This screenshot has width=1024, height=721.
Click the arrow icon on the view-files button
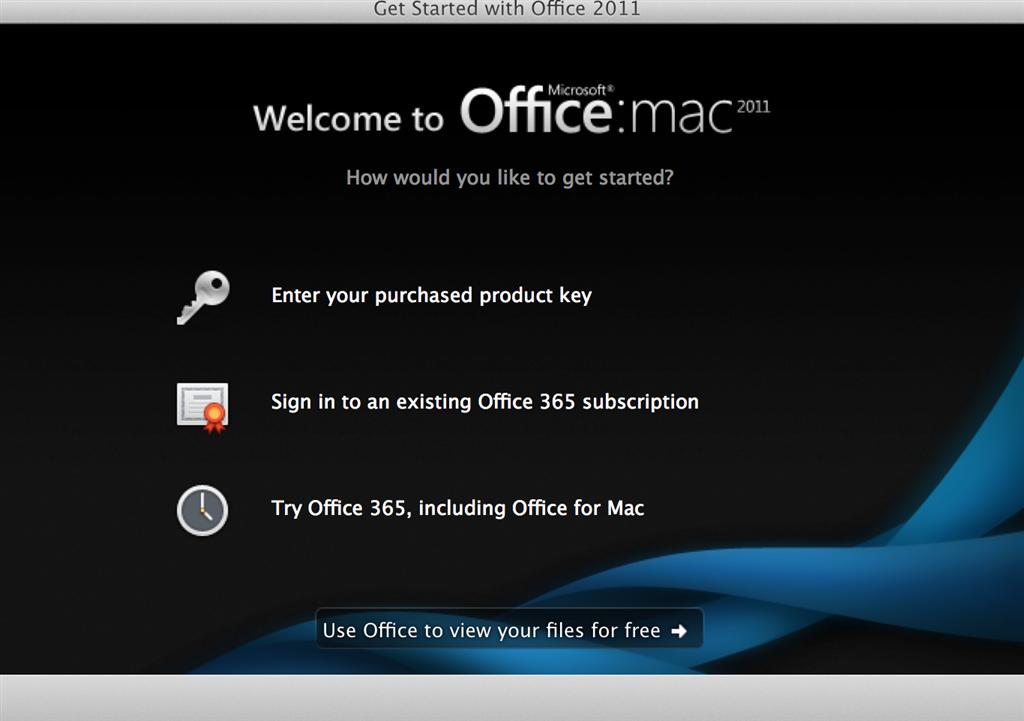679,631
